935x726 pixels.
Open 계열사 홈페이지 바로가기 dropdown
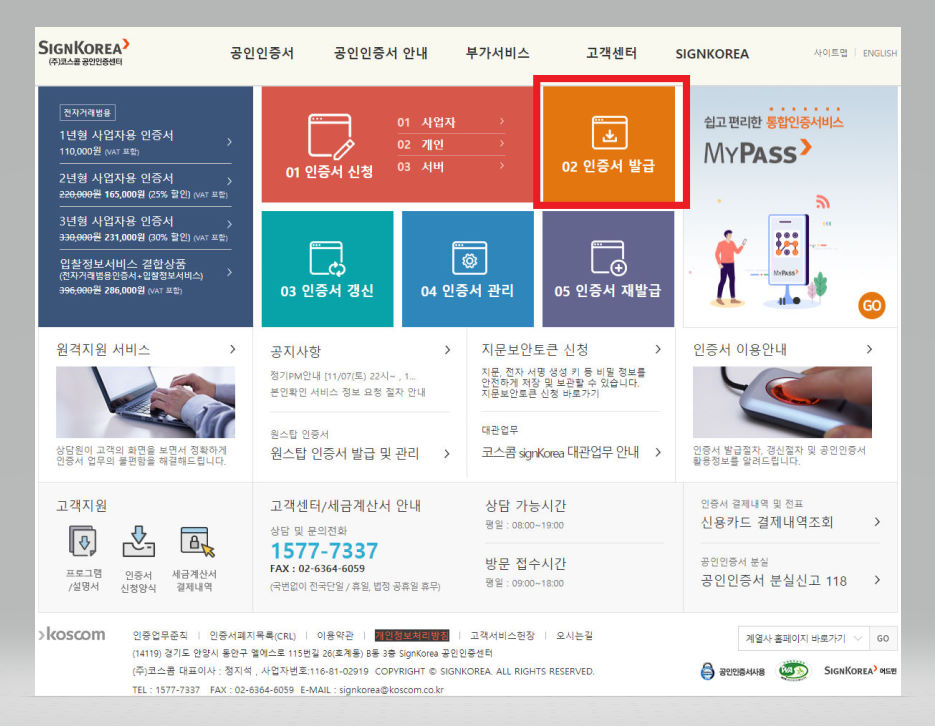coord(803,638)
